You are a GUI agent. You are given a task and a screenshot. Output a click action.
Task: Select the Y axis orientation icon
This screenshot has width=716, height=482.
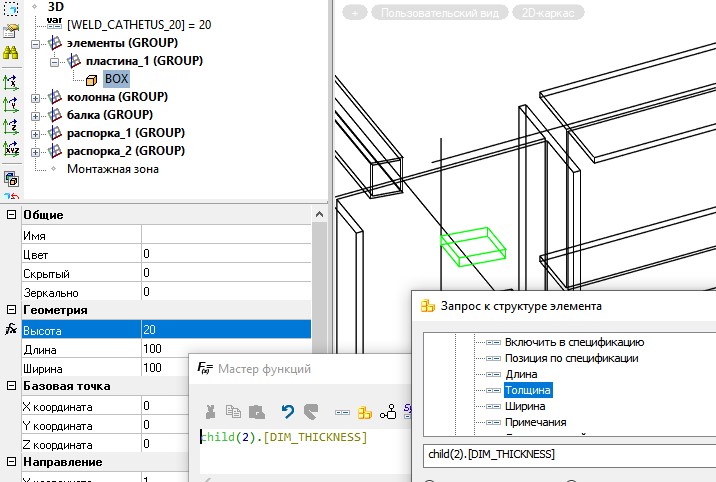point(11,104)
